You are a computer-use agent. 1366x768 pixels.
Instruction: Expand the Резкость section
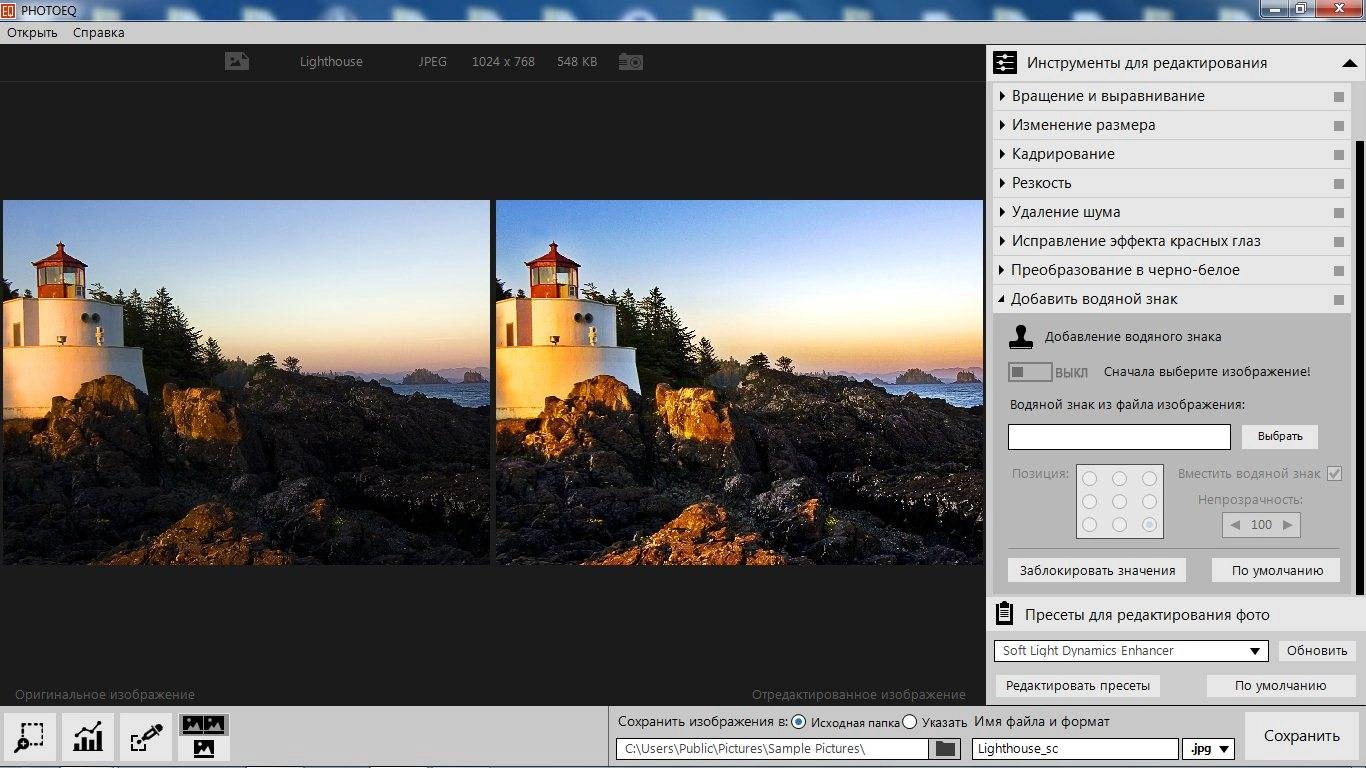click(1003, 184)
